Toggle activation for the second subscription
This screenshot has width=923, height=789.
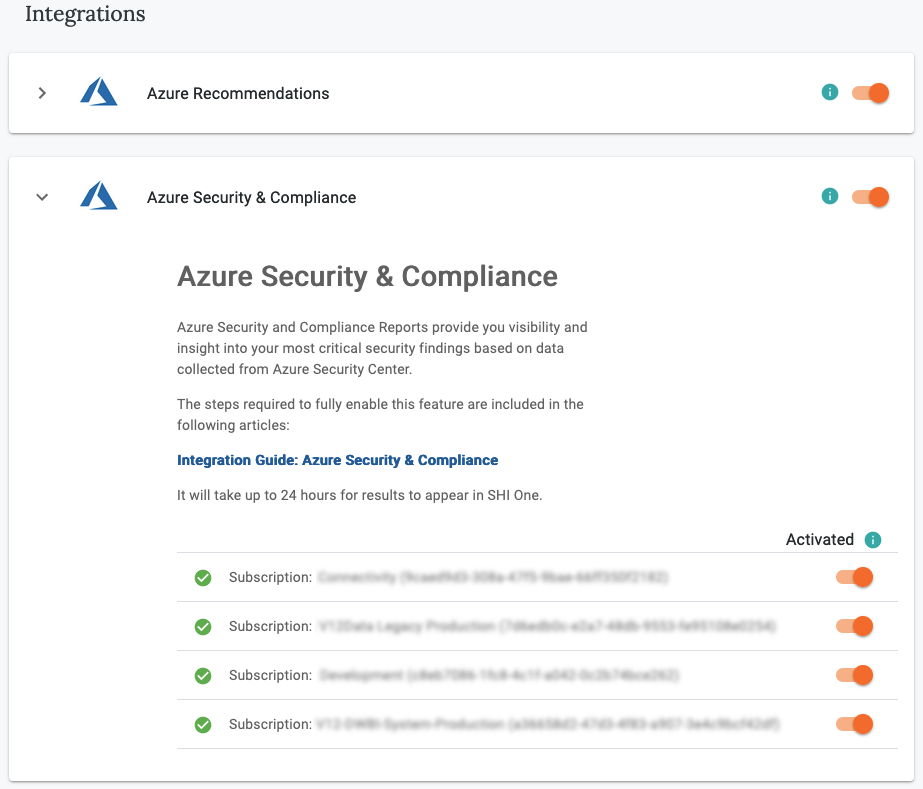click(853, 626)
